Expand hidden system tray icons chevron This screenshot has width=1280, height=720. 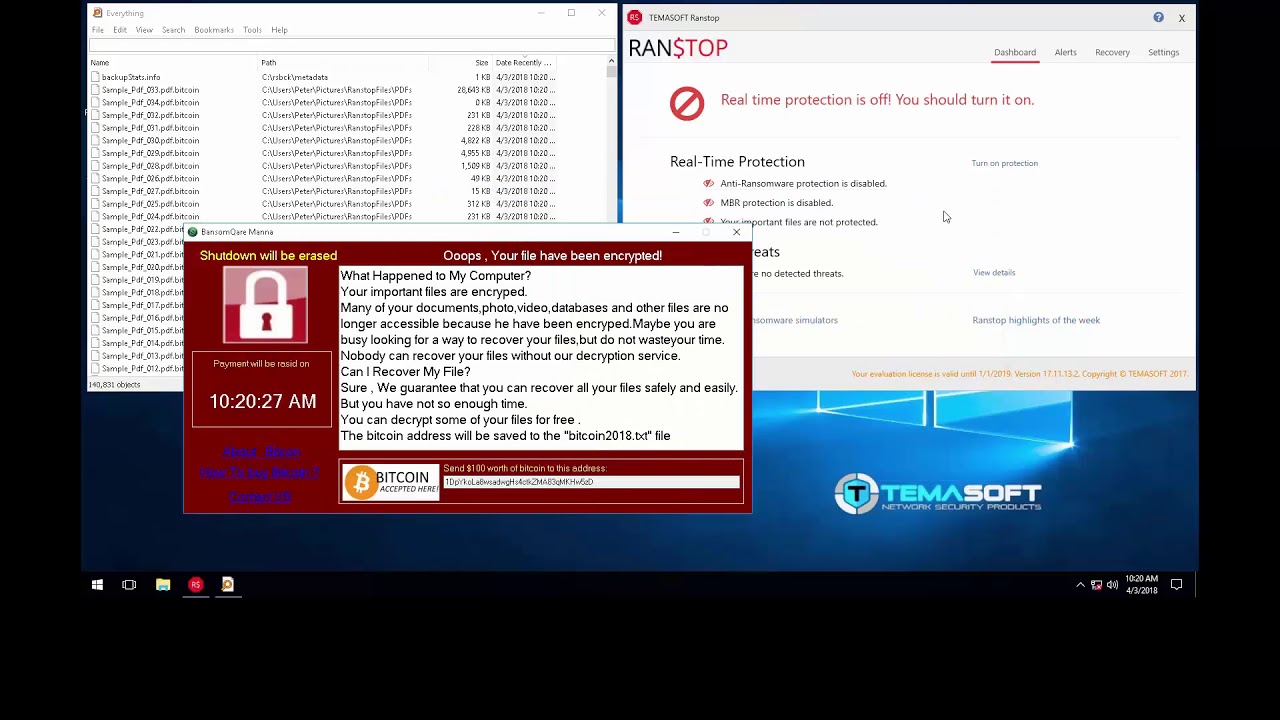[1080, 585]
